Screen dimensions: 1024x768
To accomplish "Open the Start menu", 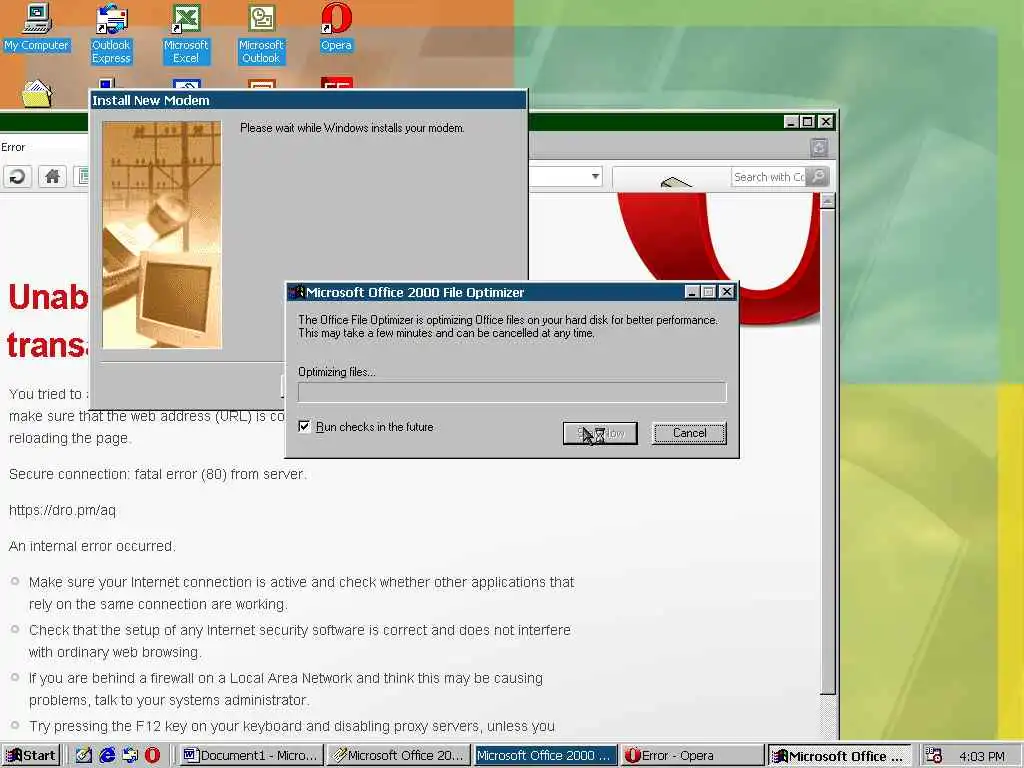I will point(31,756).
